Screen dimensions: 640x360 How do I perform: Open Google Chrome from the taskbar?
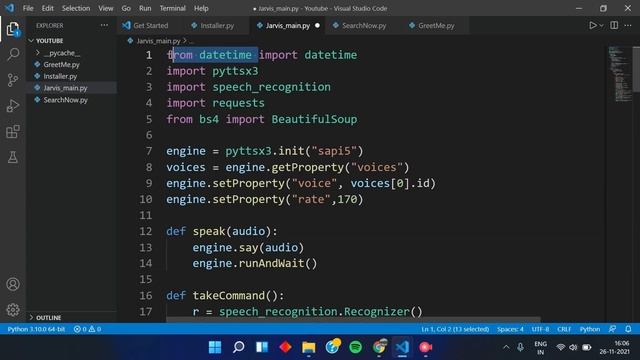click(x=379, y=347)
